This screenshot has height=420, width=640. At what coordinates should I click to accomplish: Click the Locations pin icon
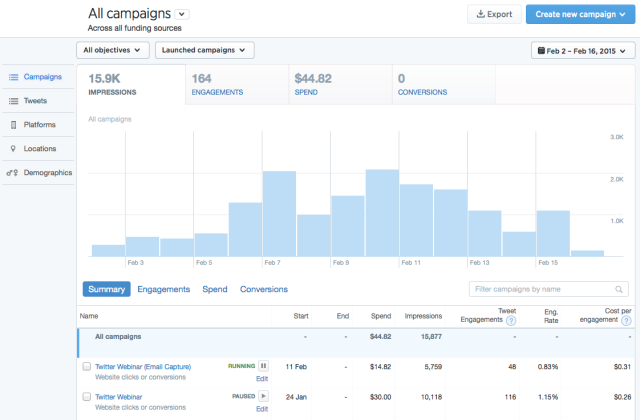click(x=13, y=149)
